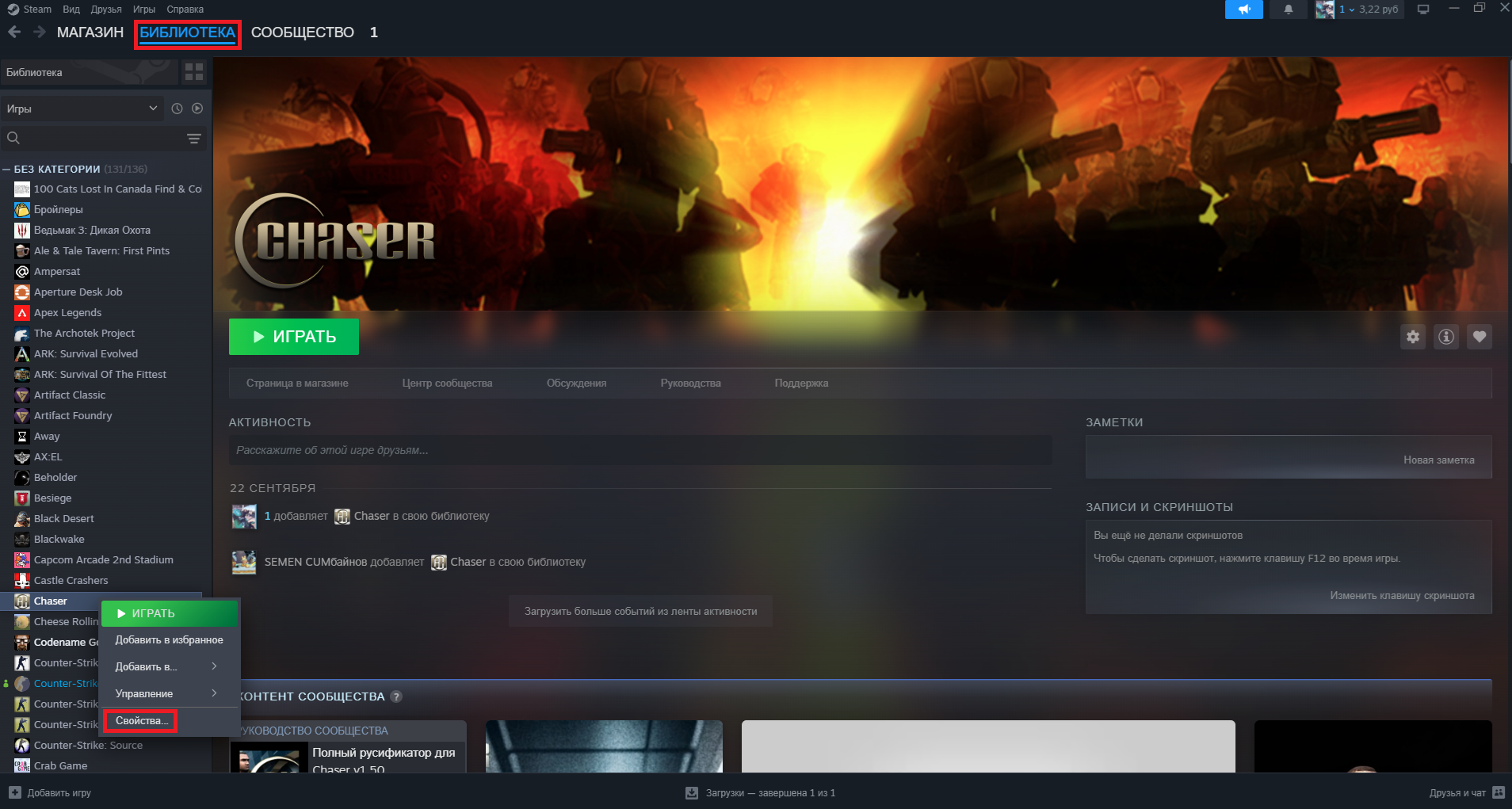The width and height of the screenshot is (1512, 809).
Task: Click the community content help question mark
Action: point(396,696)
